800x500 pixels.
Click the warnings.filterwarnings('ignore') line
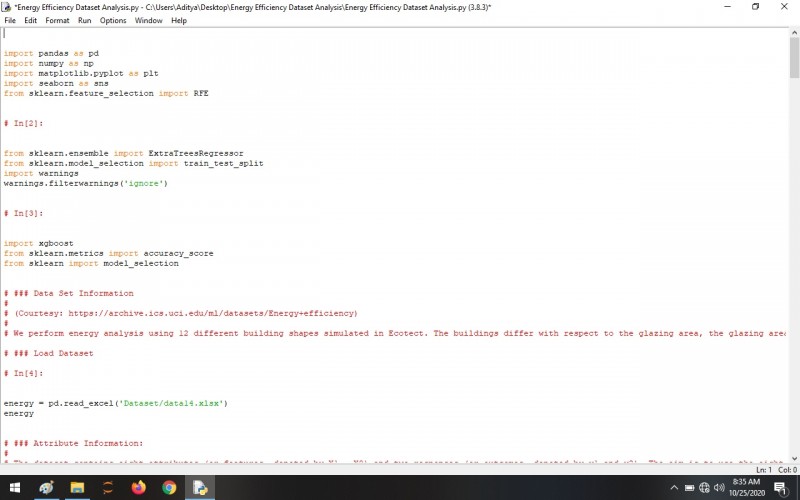click(x=86, y=183)
